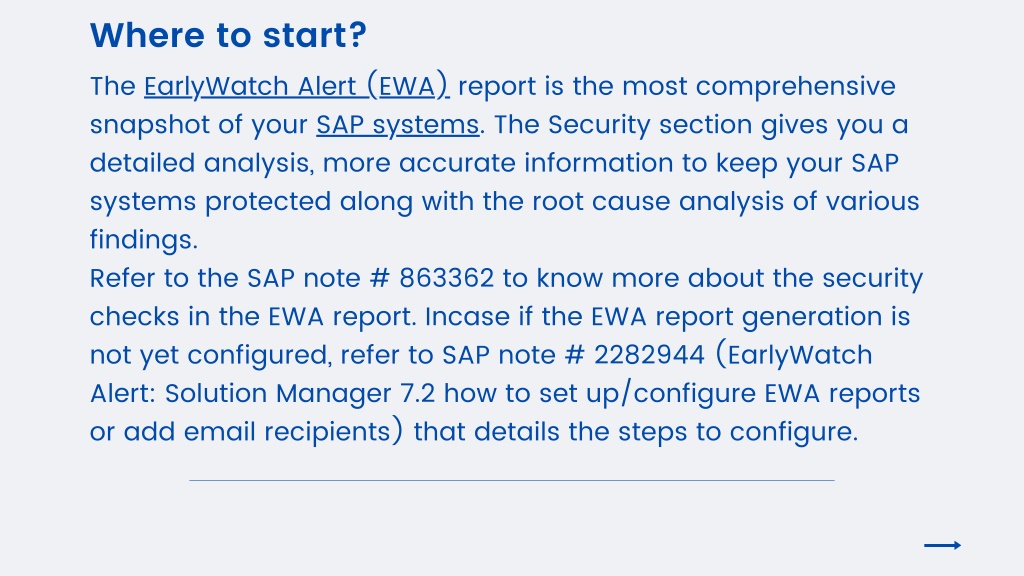The image size is (1024, 576).
Task: Click 'configure.' at the paragraph end
Action: [x=793, y=432]
